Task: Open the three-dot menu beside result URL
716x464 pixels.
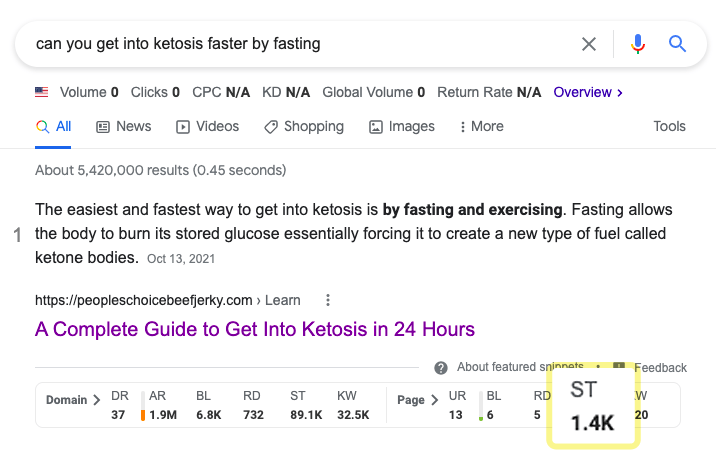Action: click(x=328, y=300)
